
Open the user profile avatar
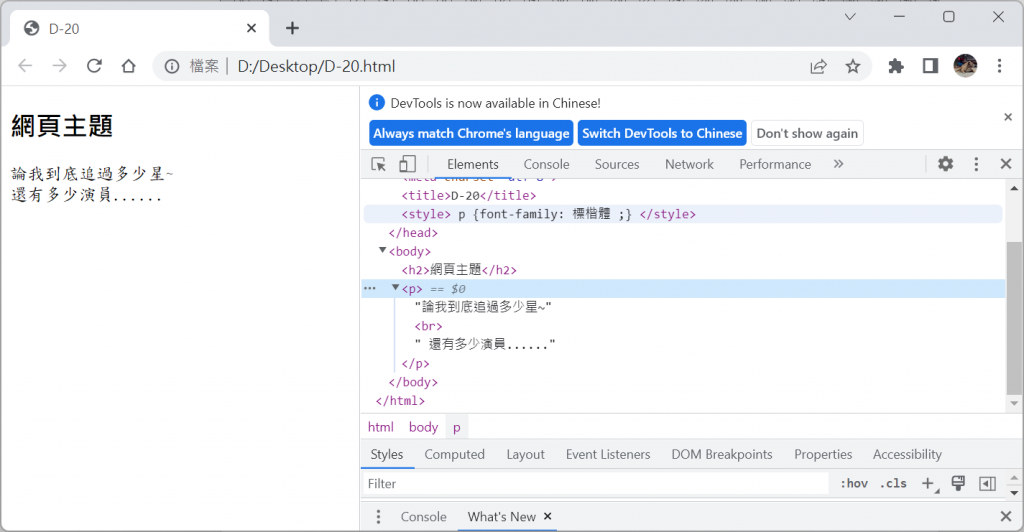pyautogui.click(x=965, y=66)
